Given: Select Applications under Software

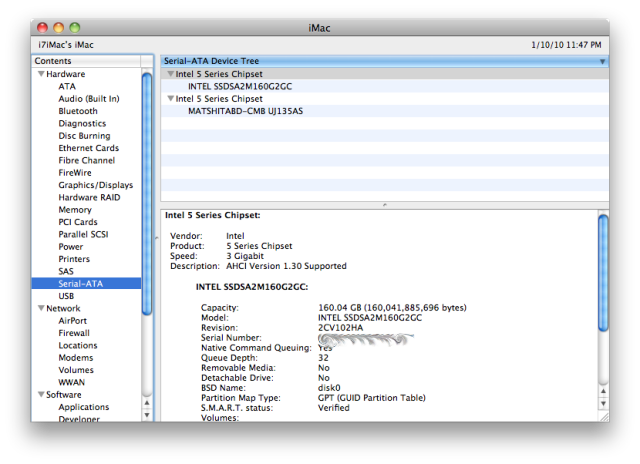Looking at the screenshot, I should (x=84, y=407).
